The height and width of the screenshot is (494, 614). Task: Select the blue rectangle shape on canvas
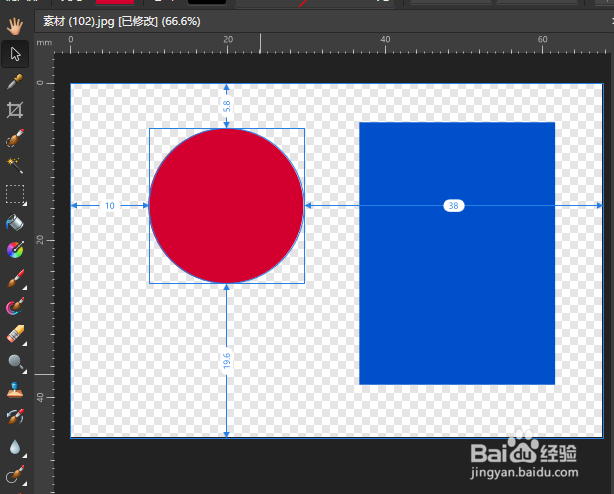tap(457, 253)
